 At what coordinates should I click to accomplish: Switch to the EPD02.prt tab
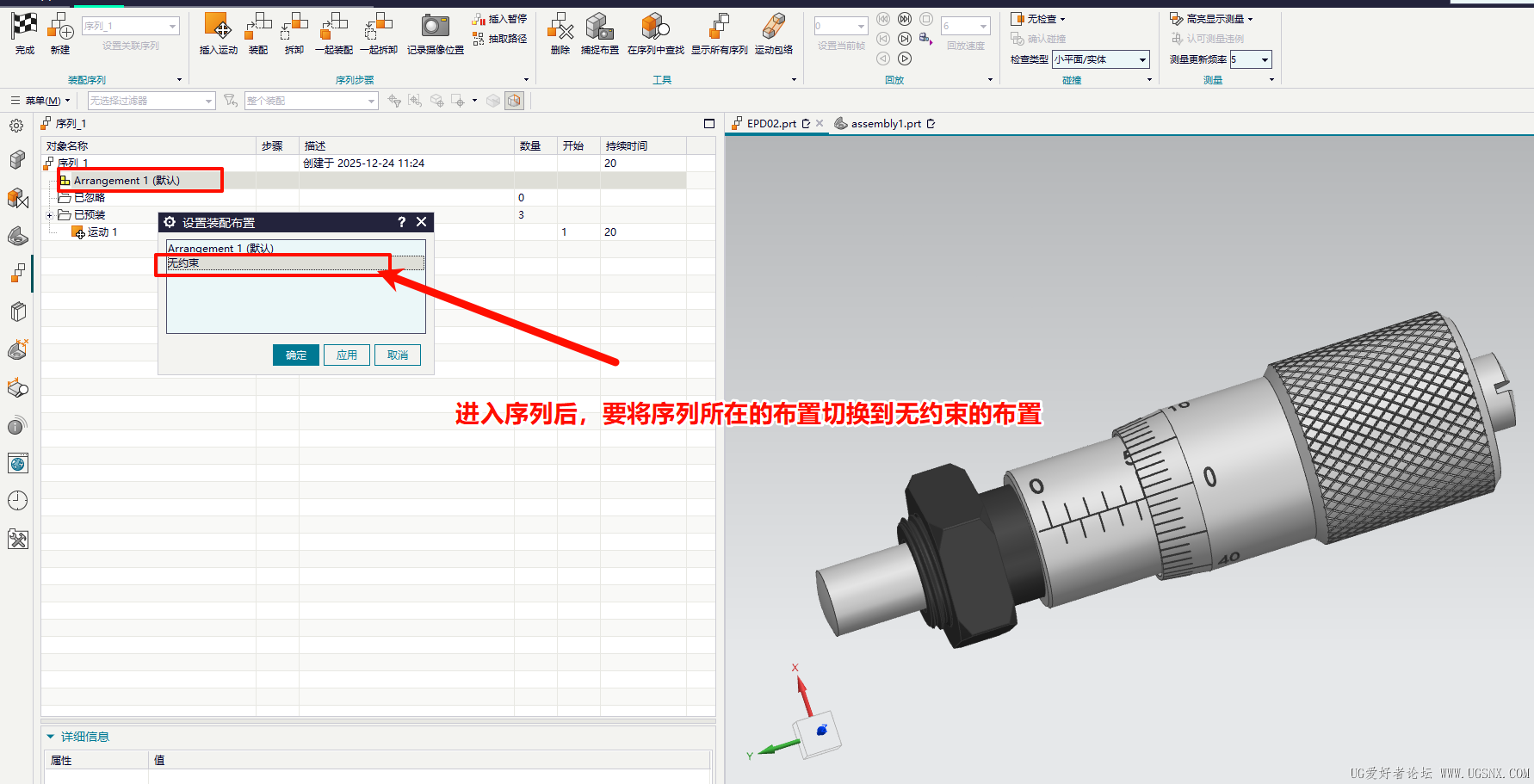coord(771,124)
